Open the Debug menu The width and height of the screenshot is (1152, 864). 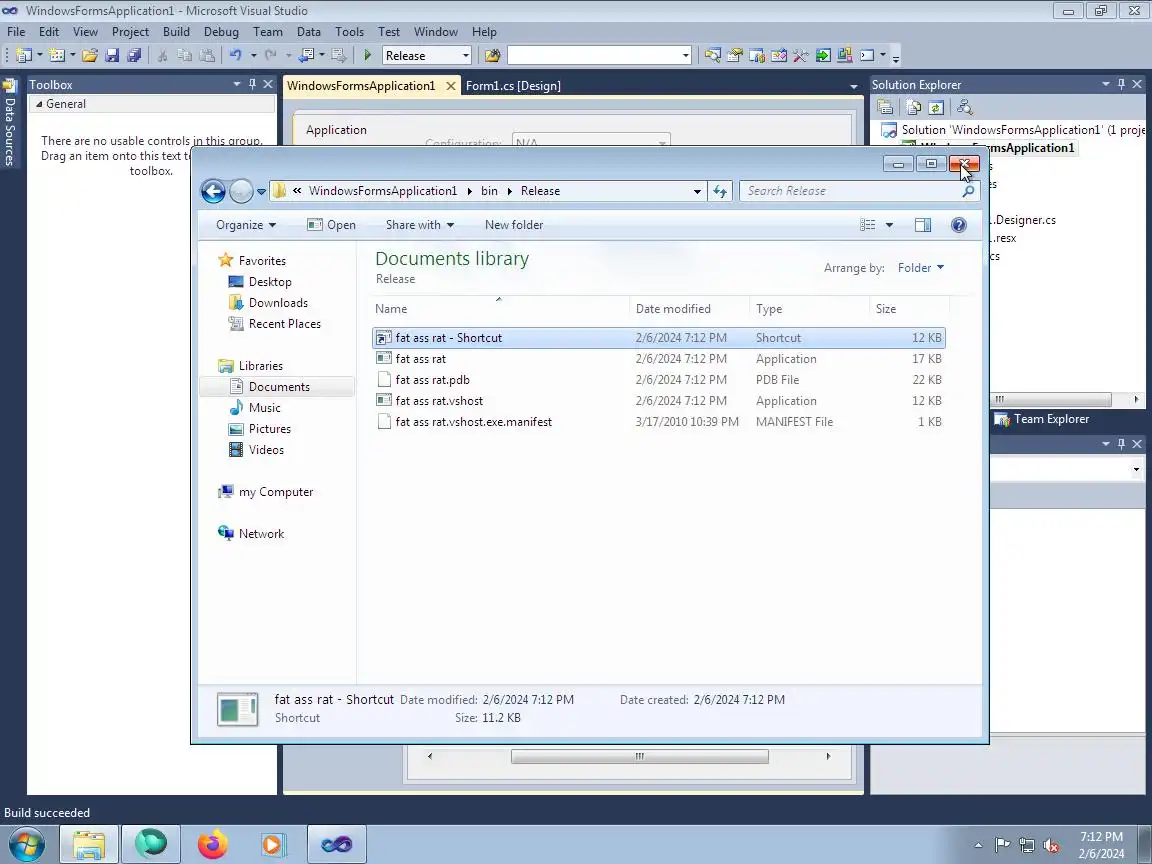coord(221,32)
